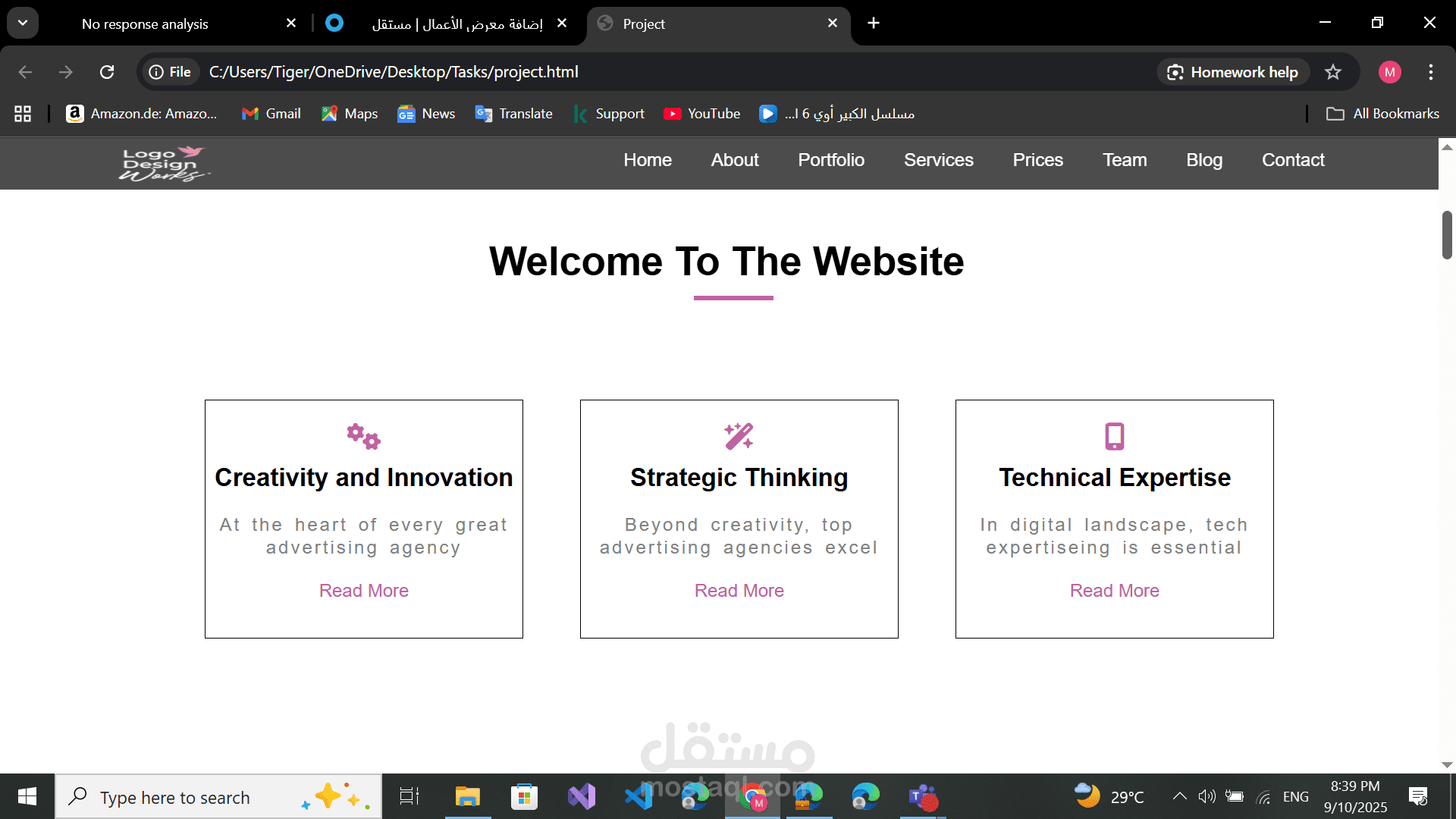The width and height of the screenshot is (1456, 819).
Task: Open Microsoft Store from the taskbar
Action: pyautogui.click(x=524, y=796)
